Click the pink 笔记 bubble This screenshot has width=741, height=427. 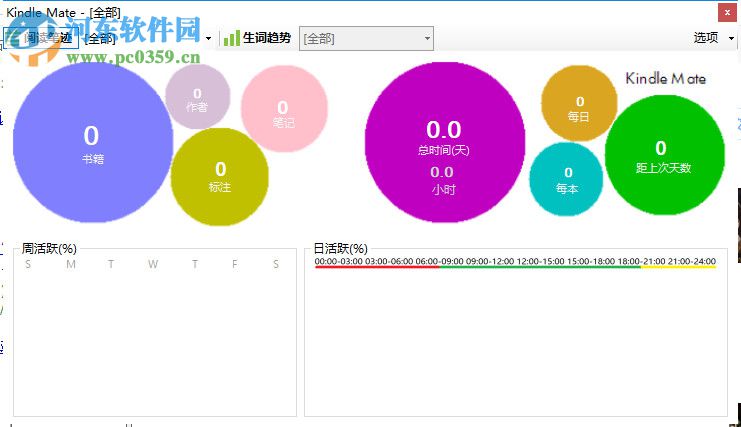[x=284, y=109]
